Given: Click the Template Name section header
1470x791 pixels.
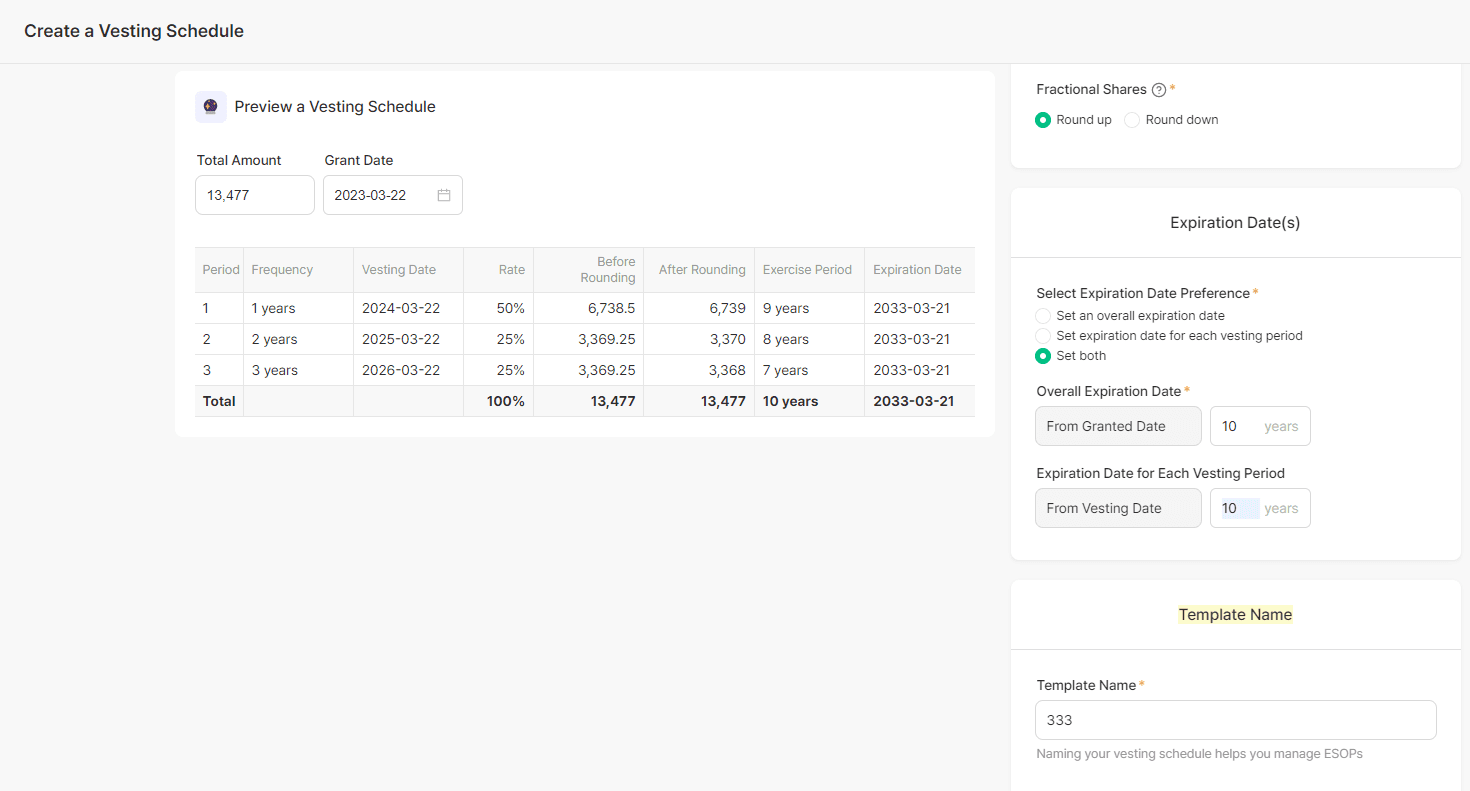Looking at the screenshot, I should (x=1235, y=614).
